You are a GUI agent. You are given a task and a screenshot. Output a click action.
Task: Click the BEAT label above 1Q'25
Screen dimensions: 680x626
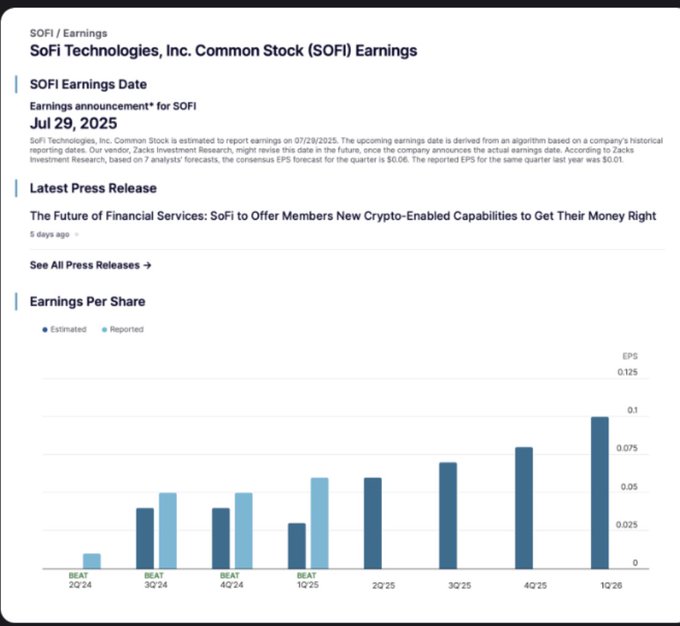click(x=306, y=575)
